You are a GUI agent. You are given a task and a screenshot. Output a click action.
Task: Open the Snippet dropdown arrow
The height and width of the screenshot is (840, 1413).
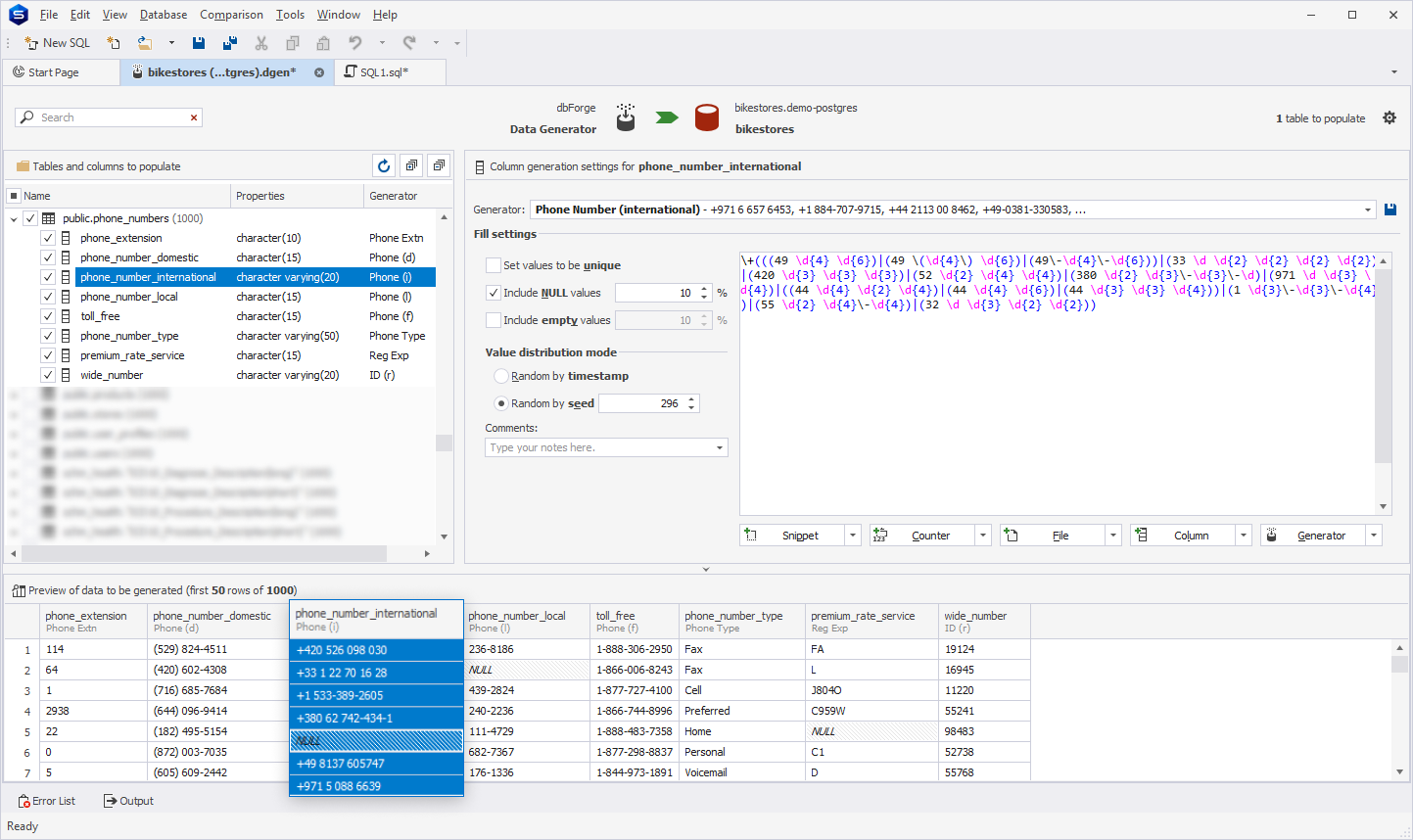click(853, 536)
